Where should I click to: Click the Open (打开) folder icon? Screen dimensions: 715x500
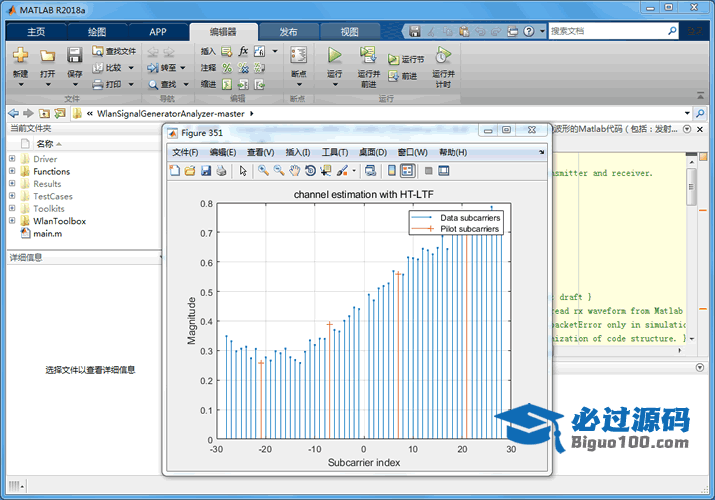coord(47,56)
